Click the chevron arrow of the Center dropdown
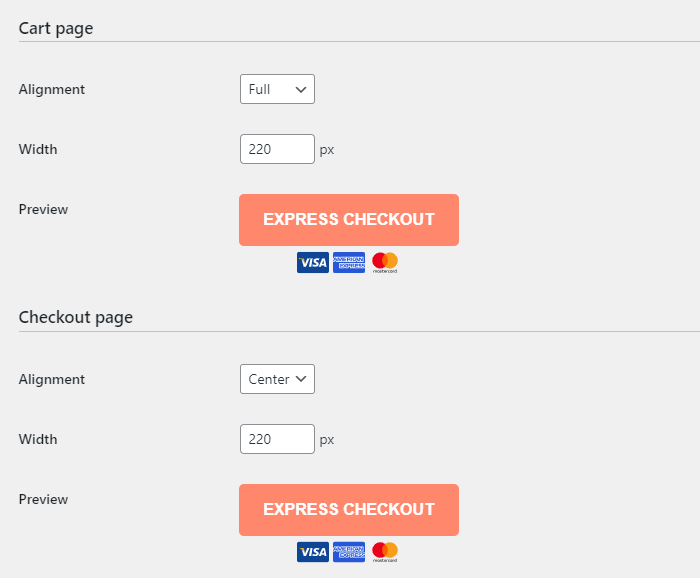Screen dimensions: 700x578 pos(301,379)
